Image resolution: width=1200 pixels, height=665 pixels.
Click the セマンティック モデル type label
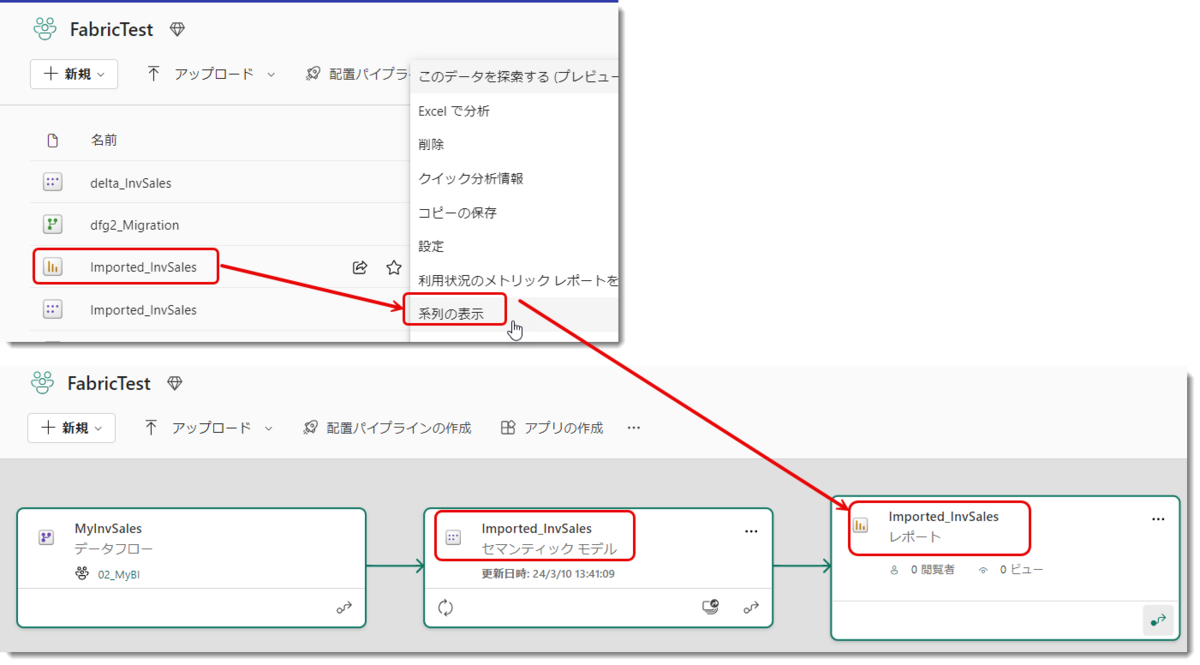549,549
